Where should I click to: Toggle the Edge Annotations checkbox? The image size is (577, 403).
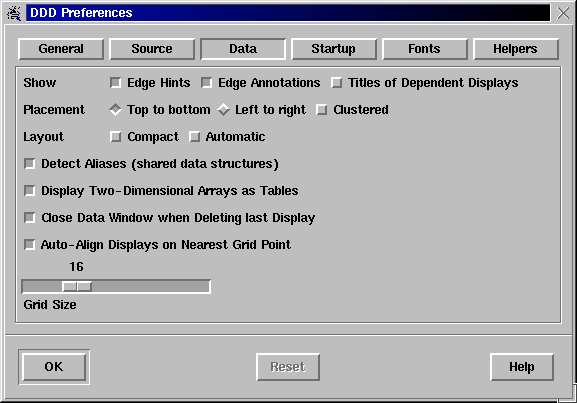[x=206, y=83]
